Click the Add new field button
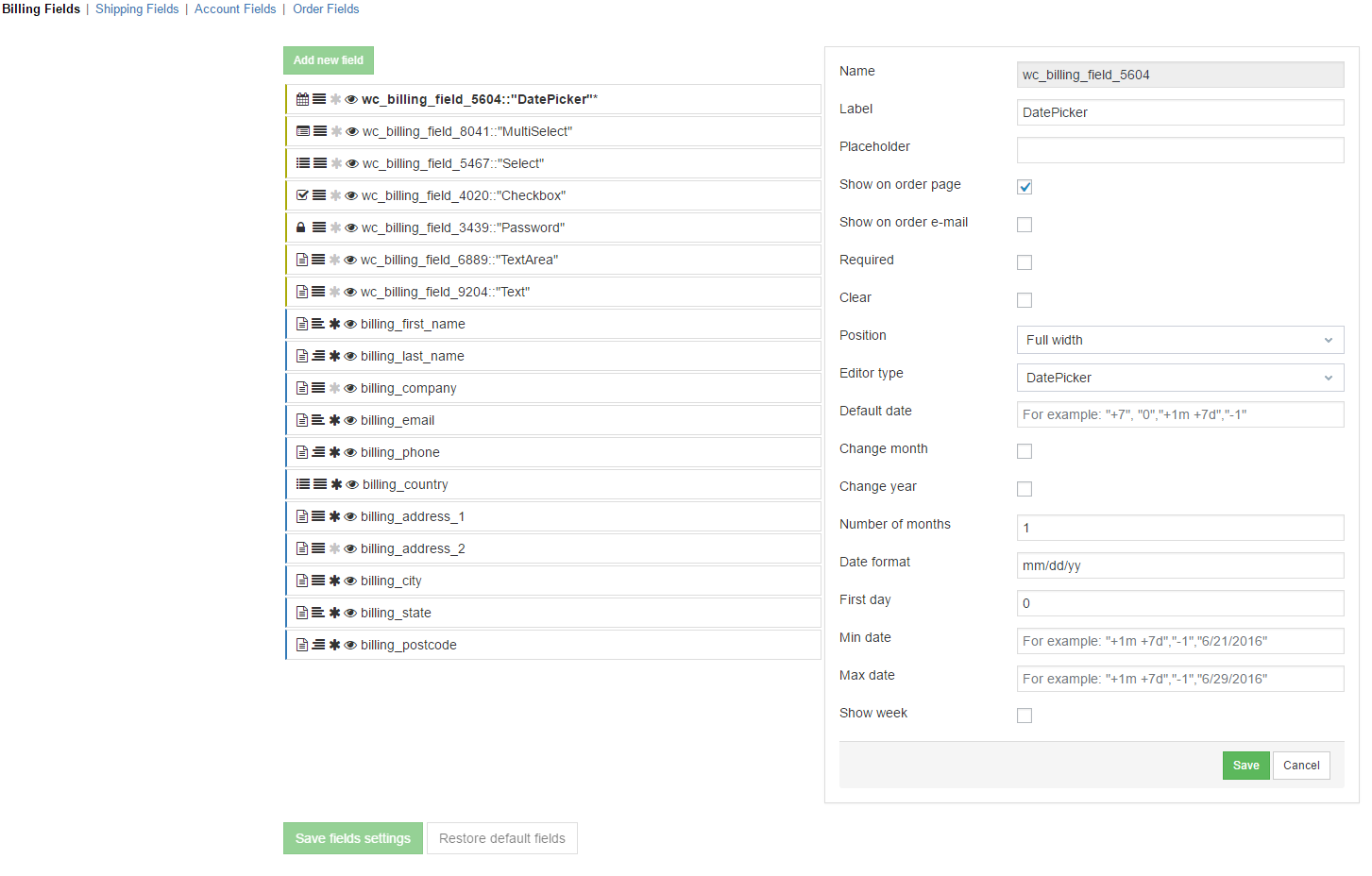The height and width of the screenshot is (876, 1372). (x=329, y=60)
